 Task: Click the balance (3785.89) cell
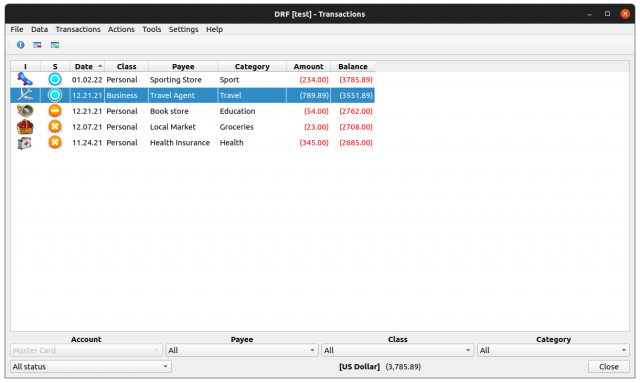click(353, 80)
